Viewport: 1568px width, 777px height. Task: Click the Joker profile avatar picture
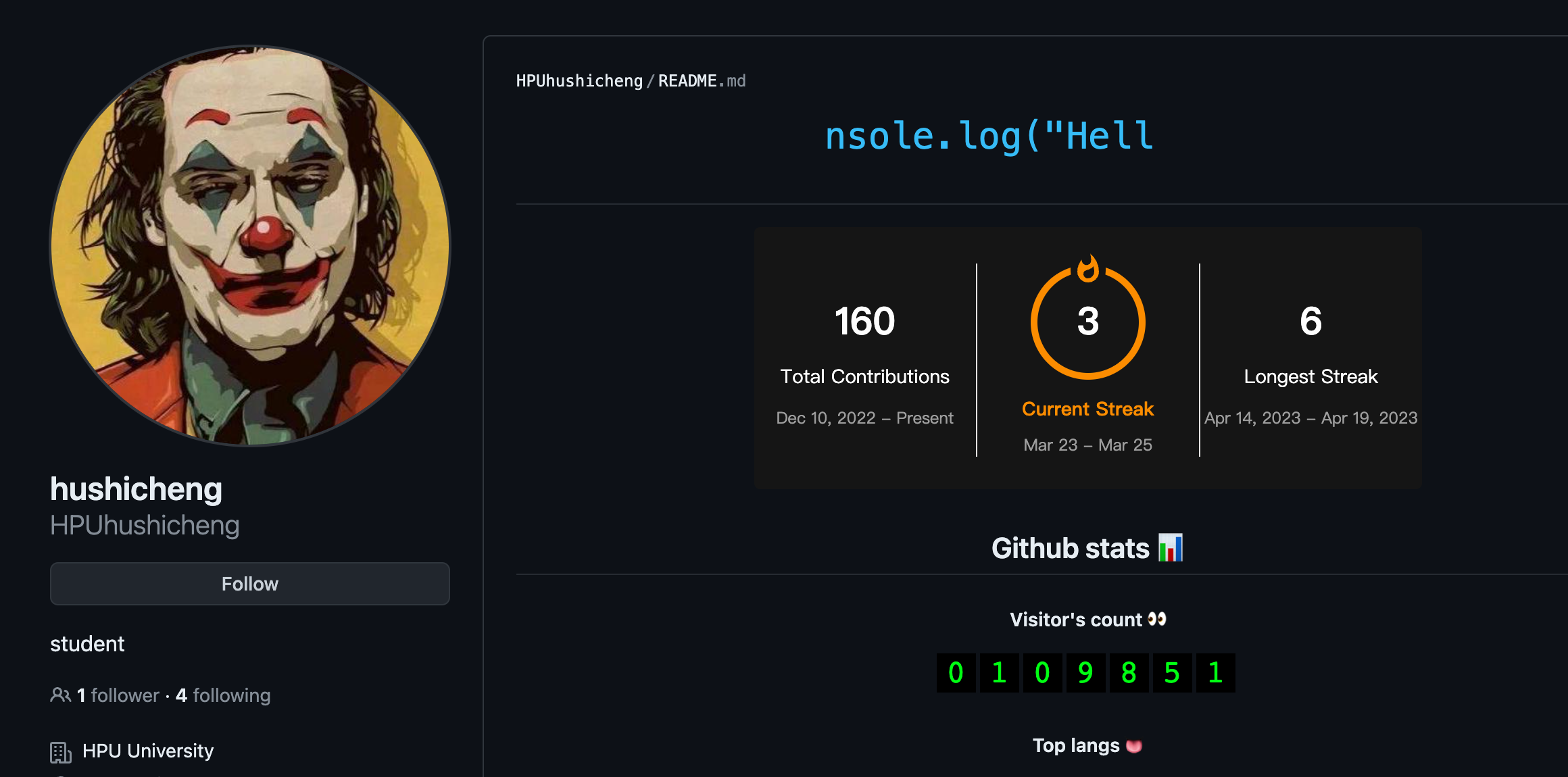click(x=250, y=246)
